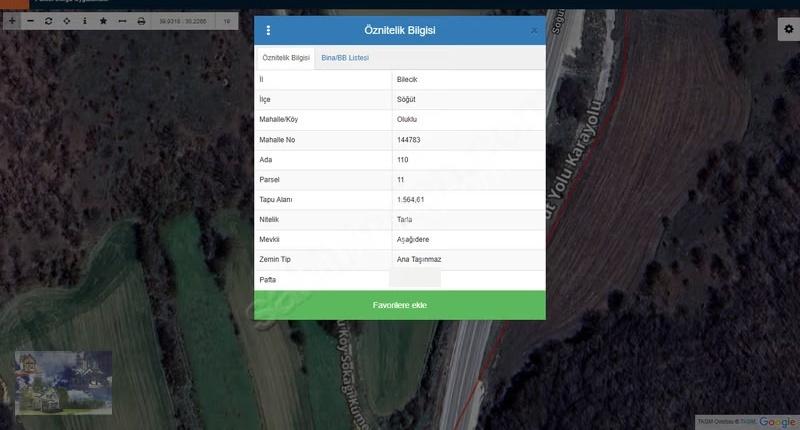Screen dimensions: 800x430
Task: Zoom out with the minus icon
Action: coord(31,21)
